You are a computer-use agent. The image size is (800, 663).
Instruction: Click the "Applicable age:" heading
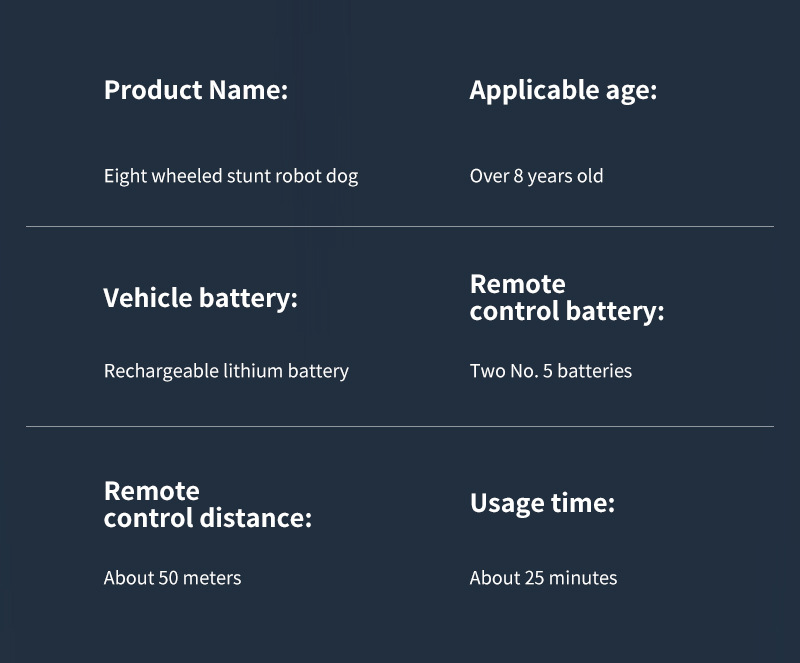point(563,90)
